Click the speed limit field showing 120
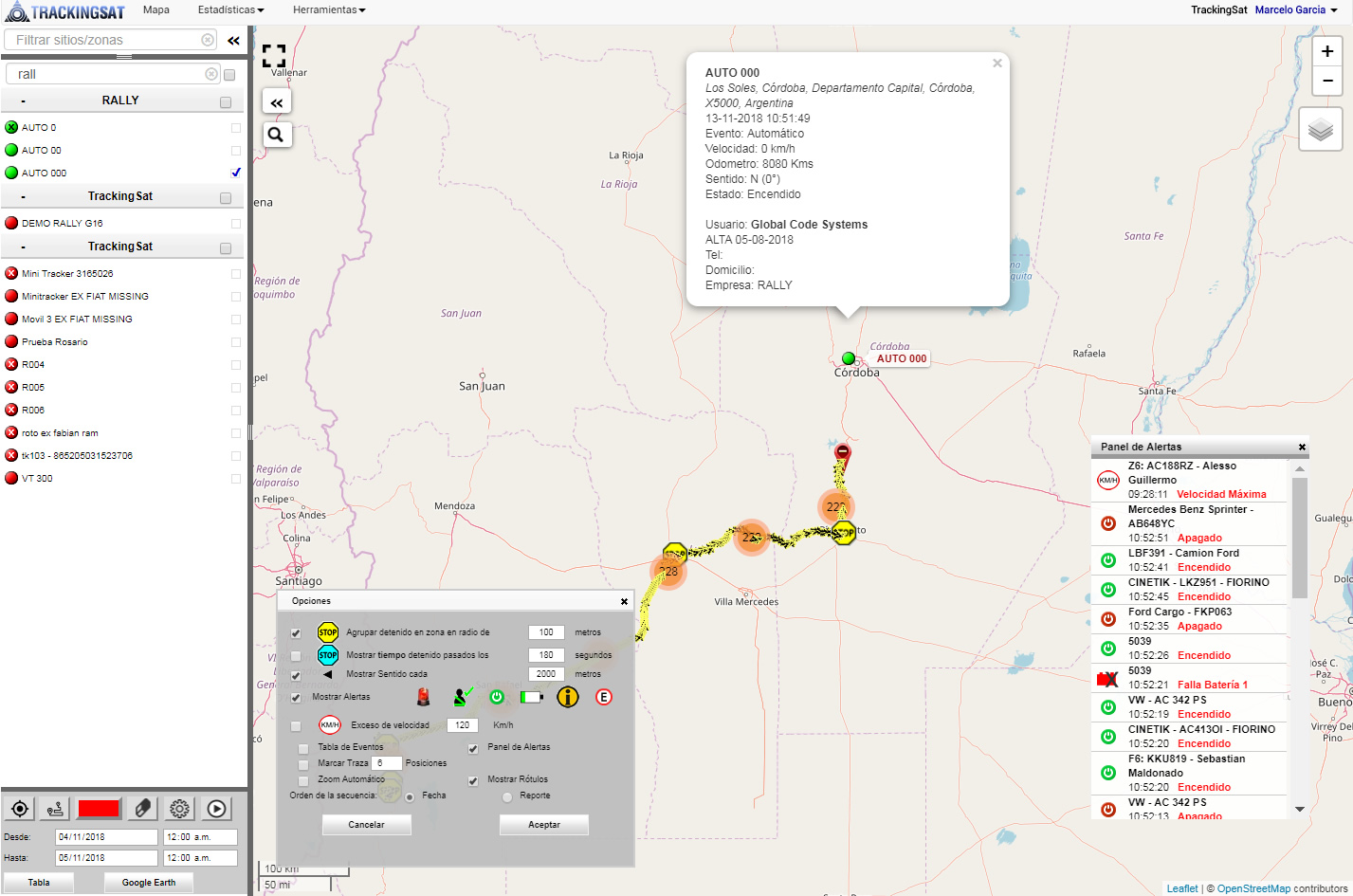This screenshot has width=1353, height=896. click(x=462, y=725)
